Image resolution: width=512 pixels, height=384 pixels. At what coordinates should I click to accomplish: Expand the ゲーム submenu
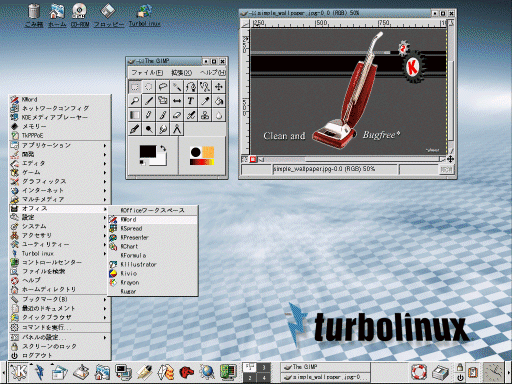point(60,172)
